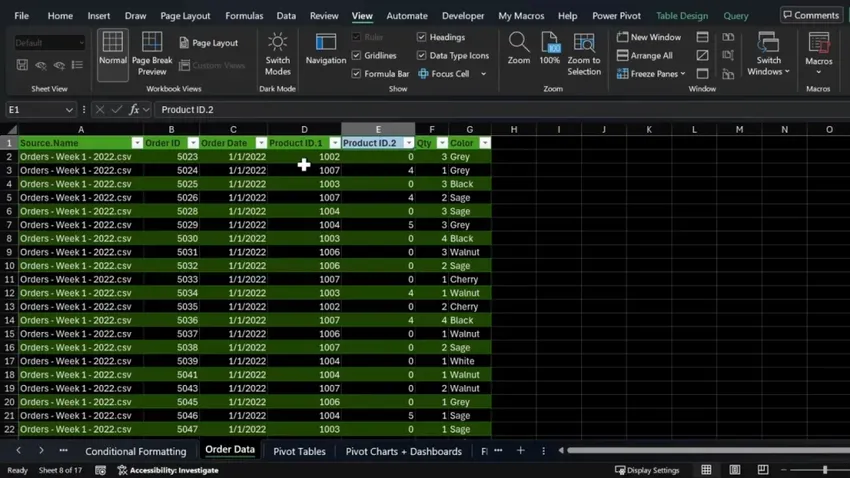Open the Product ID.2 filter dropdown
This screenshot has width=850, height=478.
409,143
